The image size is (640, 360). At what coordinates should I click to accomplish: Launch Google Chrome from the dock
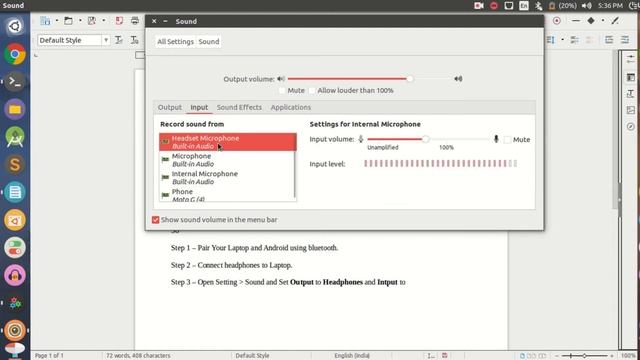coord(15,54)
